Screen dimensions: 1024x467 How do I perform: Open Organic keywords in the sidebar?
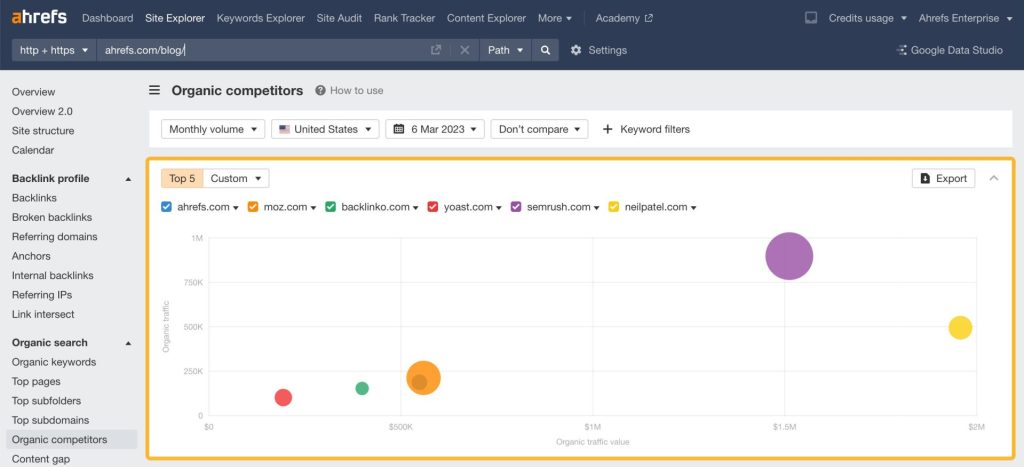[x=54, y=362]
